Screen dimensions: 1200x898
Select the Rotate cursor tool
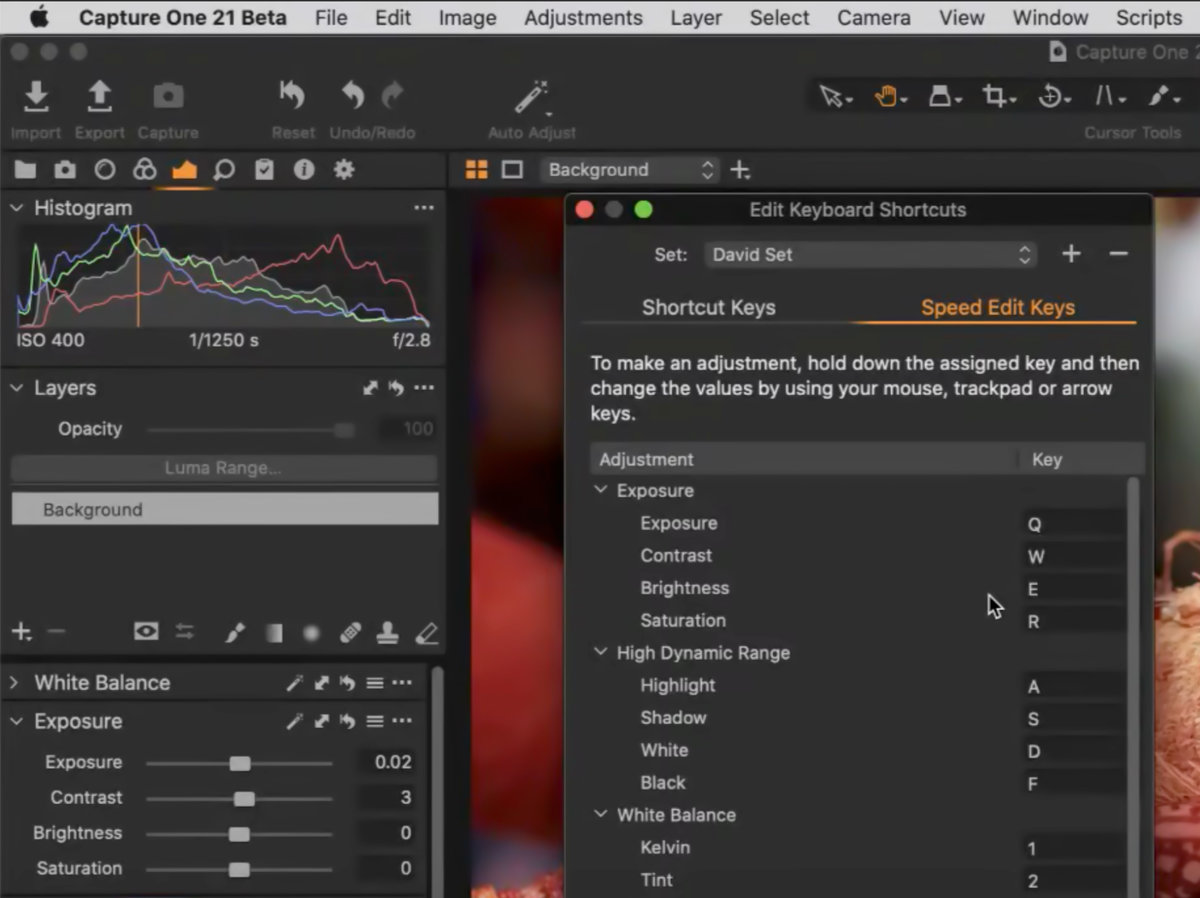[x=1053, y=97]
